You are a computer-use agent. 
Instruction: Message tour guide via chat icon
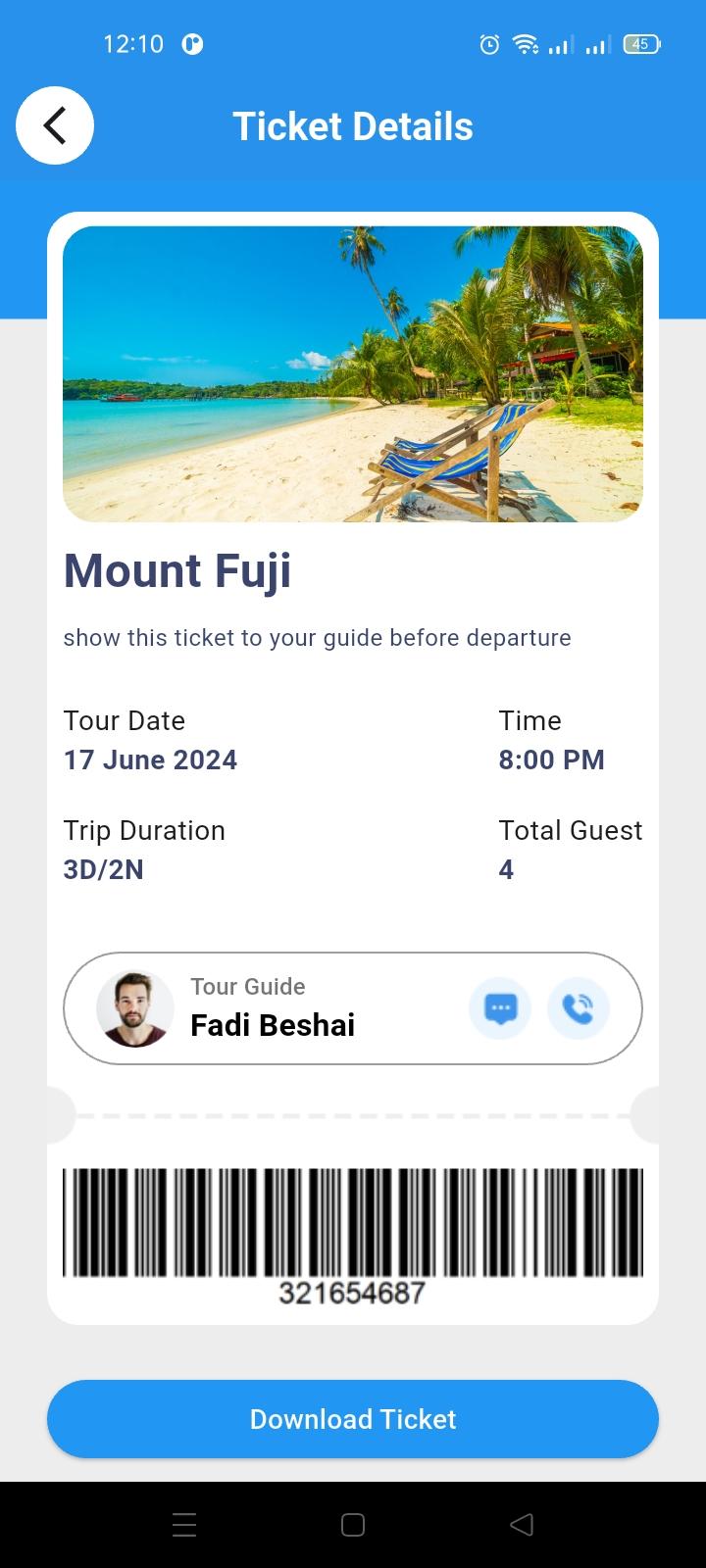pos(500,1008)
